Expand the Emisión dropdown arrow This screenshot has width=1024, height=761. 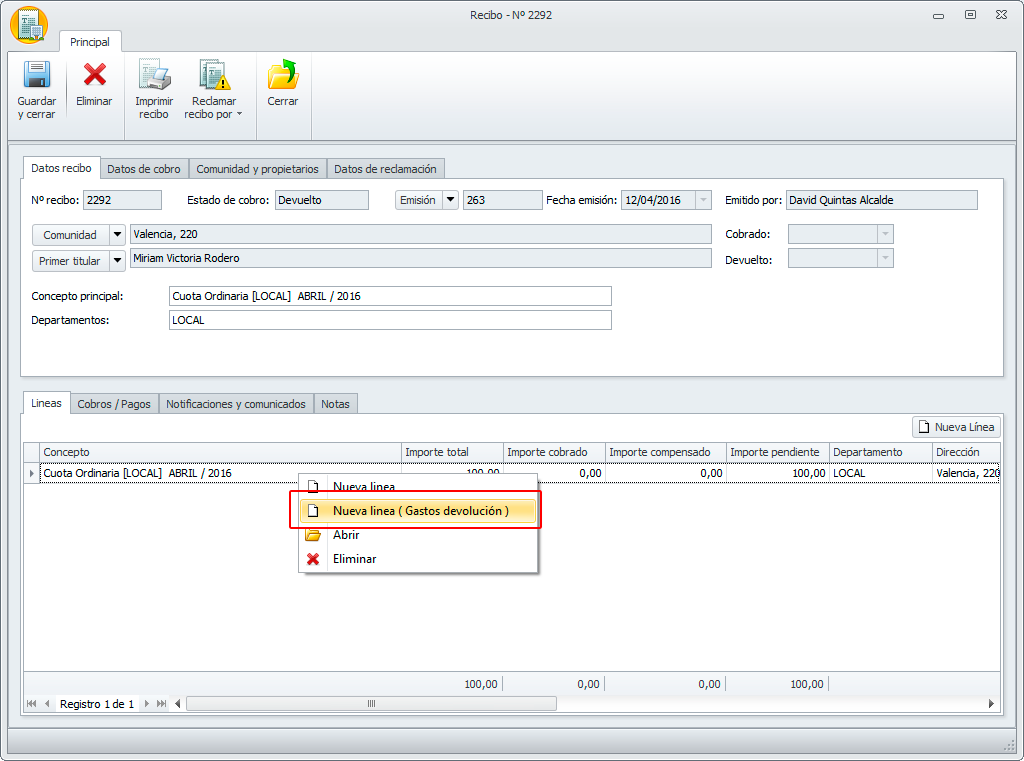coord(450,200)
